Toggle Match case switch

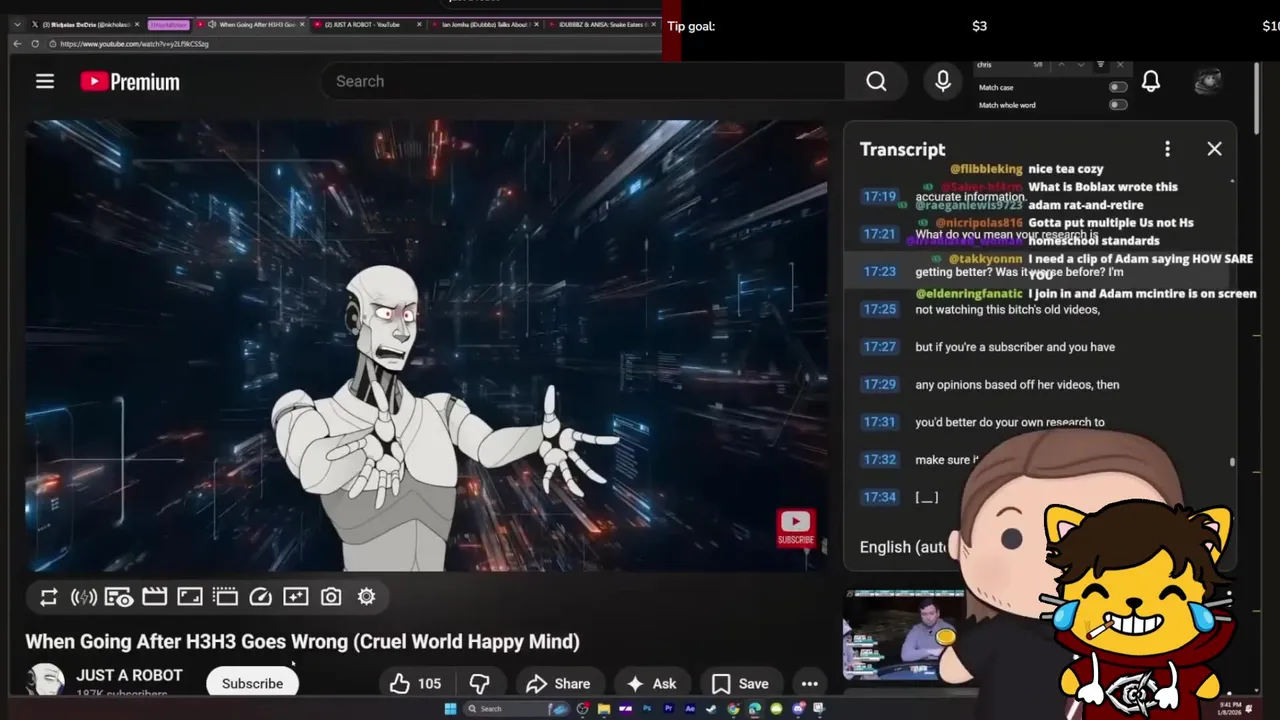point(1118,87)
